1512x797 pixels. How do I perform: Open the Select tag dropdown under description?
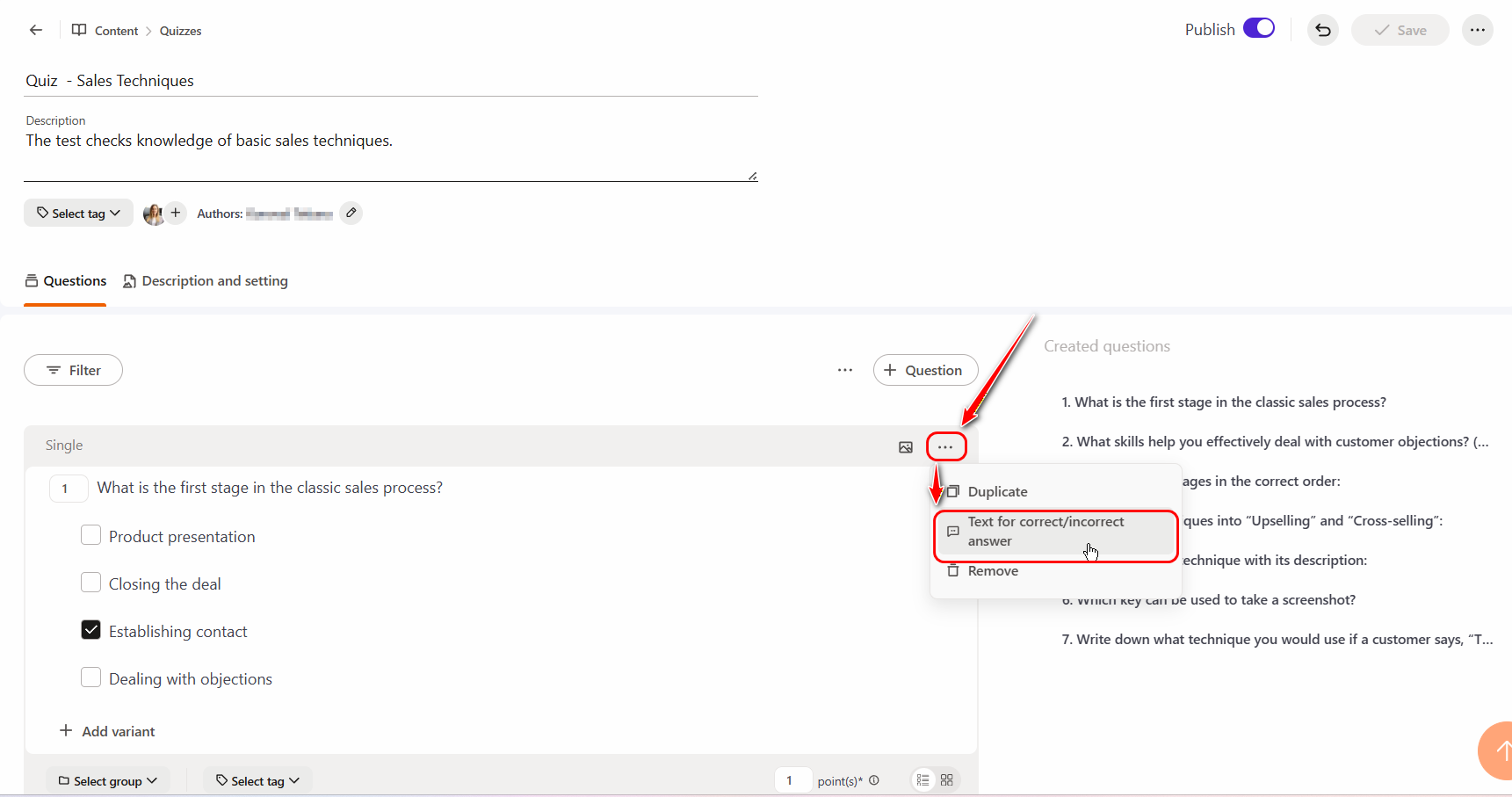click(78, 213)
